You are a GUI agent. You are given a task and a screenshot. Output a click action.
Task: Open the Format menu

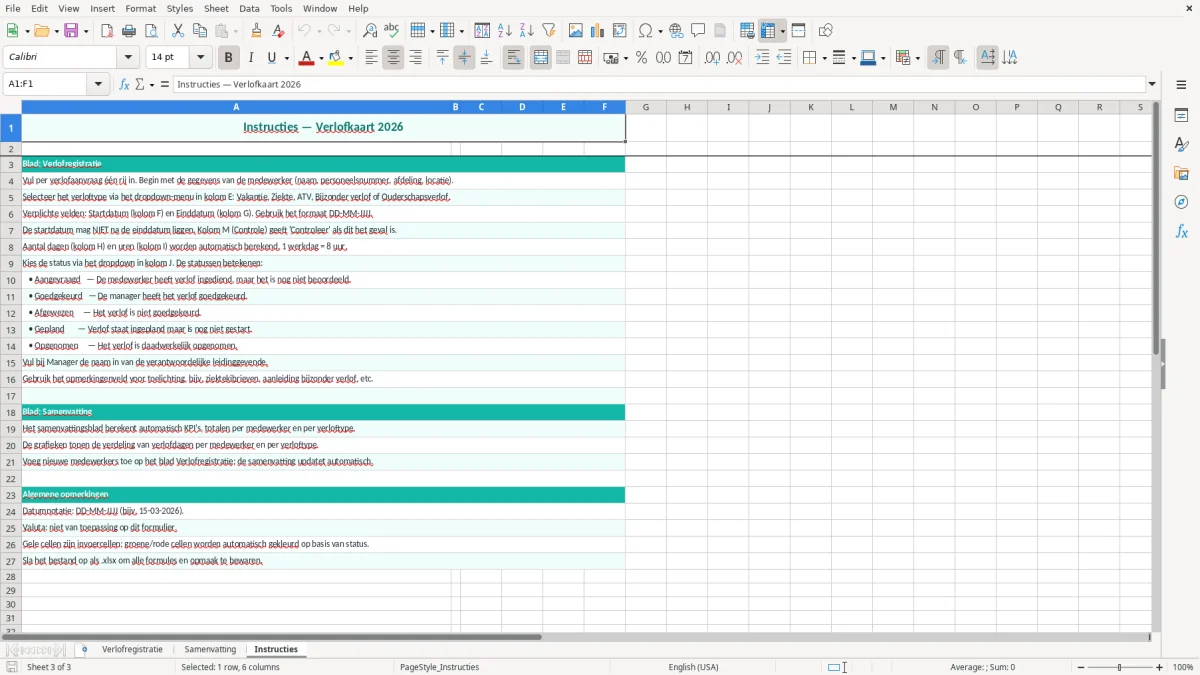point(140,8)
